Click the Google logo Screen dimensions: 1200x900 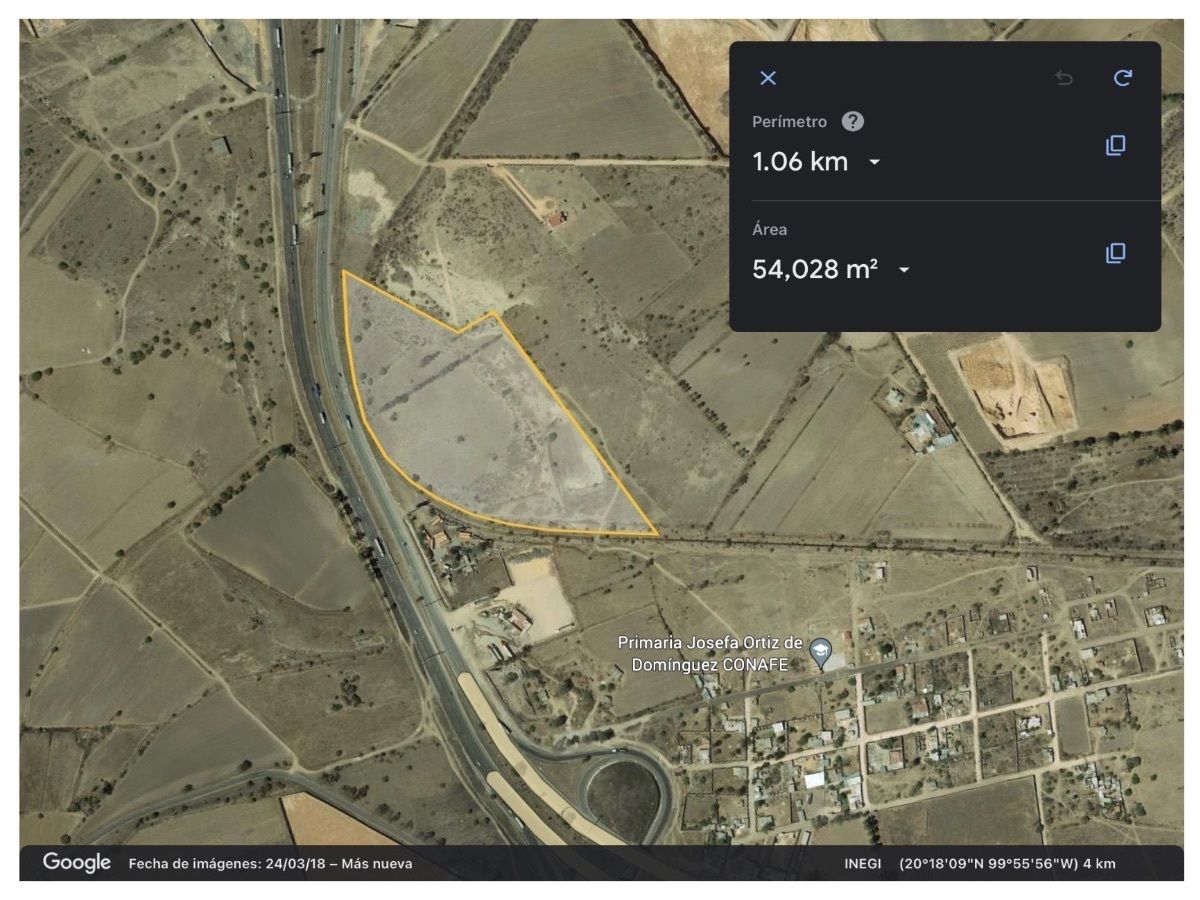(76, 863)
